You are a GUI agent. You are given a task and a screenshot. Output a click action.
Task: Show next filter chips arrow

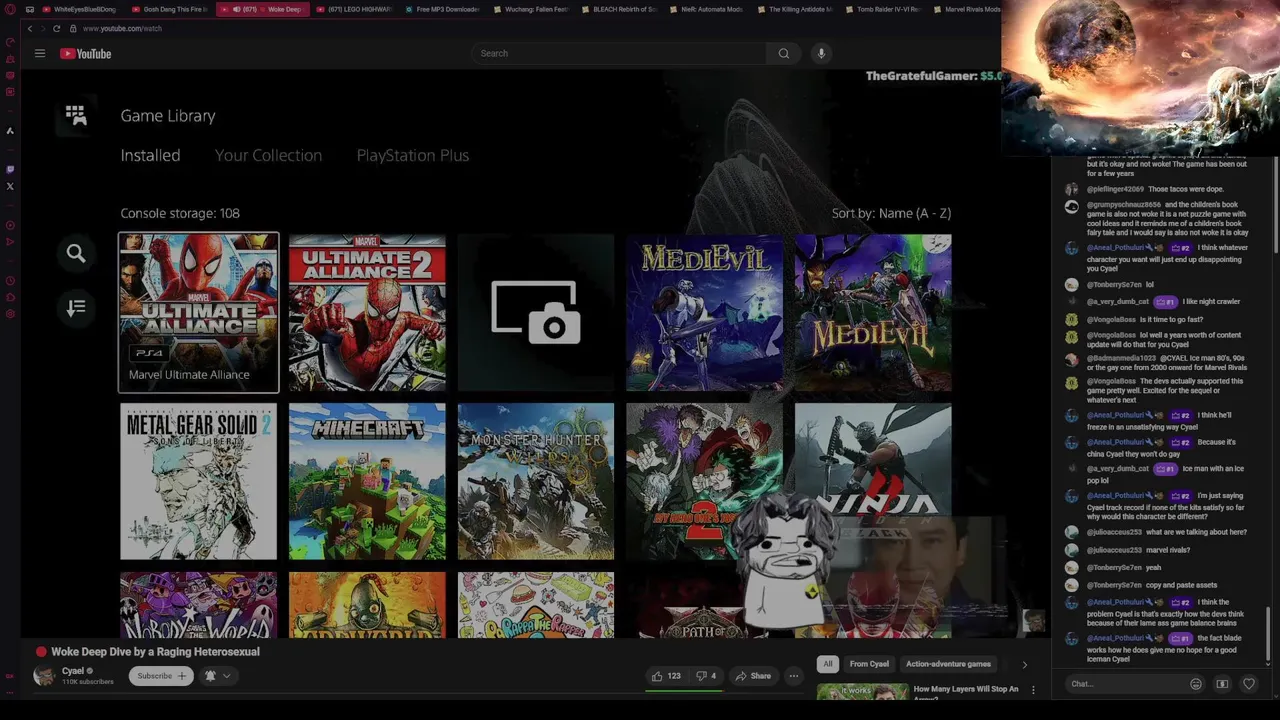(x=1024, y=664)
